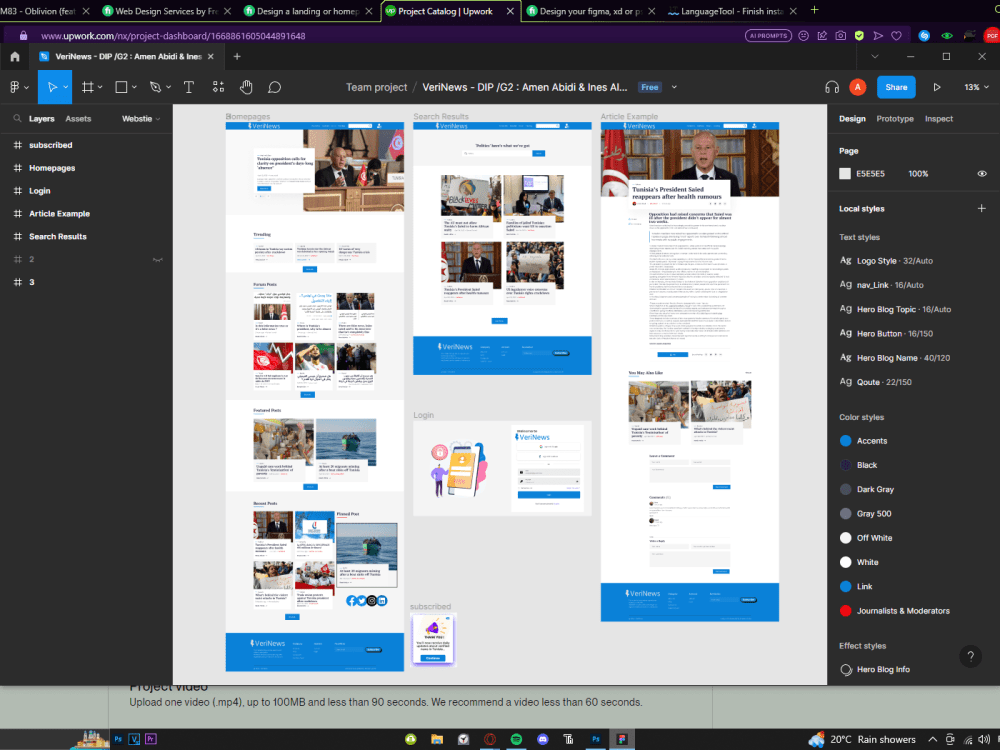Open the Pen tool dropdown arrow

pyautogui.click(x=168, y=87)
